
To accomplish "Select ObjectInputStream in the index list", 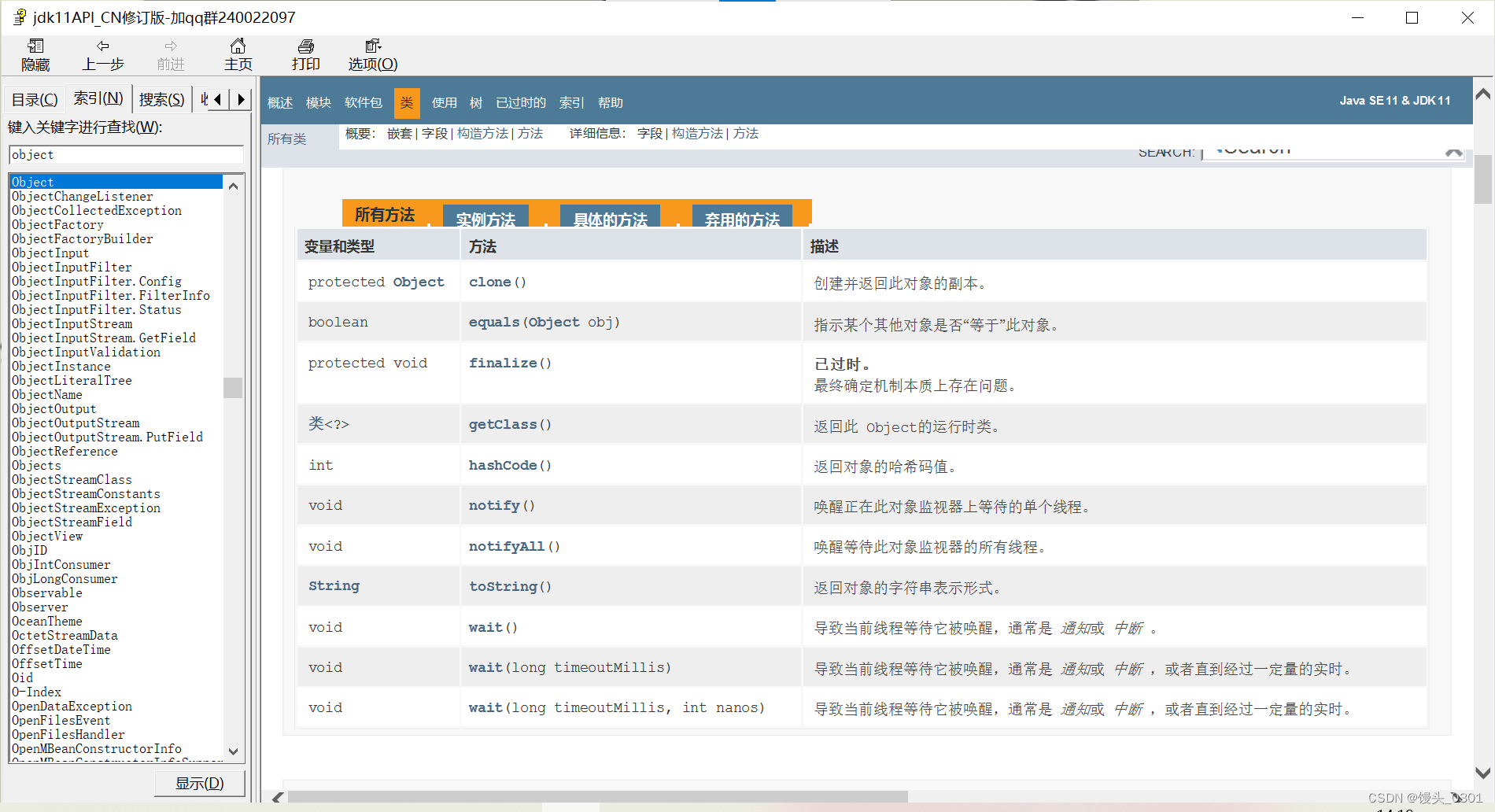I will pyautogui.click(x=116, y=323).
